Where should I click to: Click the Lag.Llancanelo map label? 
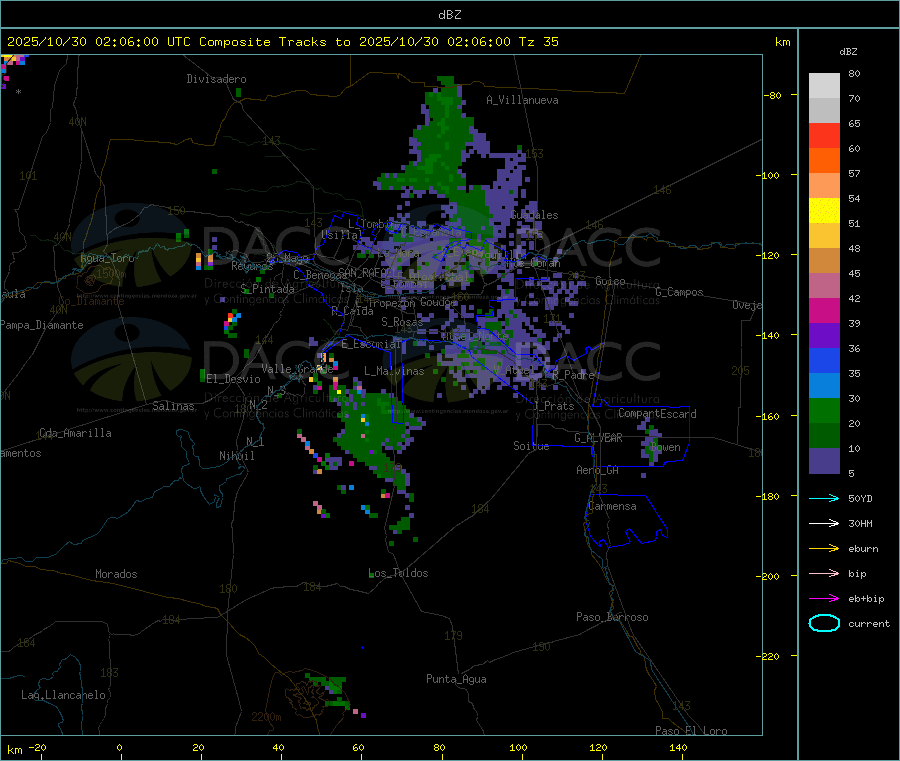pyautogui.click(x=64, y=695)
